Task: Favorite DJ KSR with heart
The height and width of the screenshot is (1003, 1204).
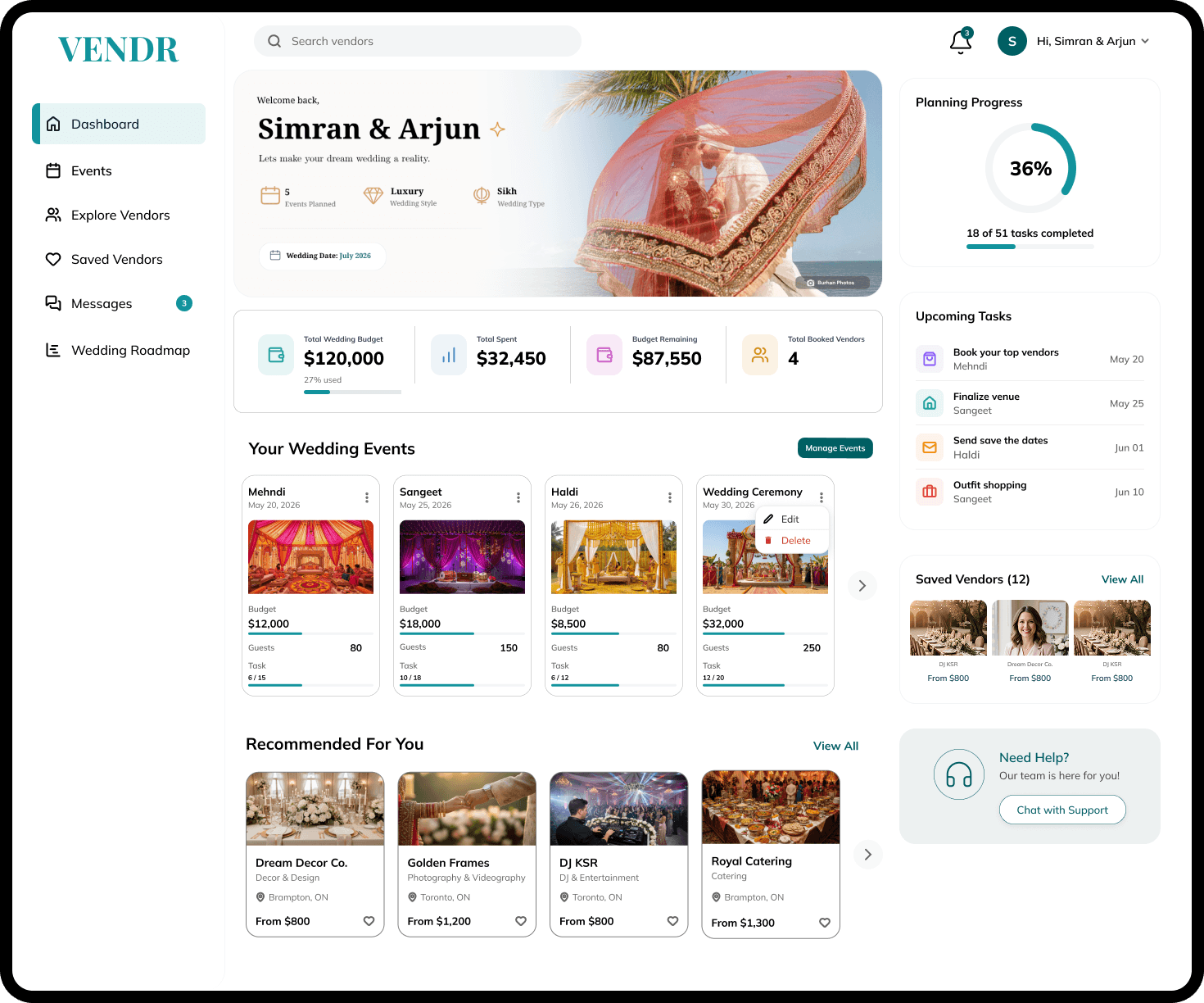Action: pyautogui.click(x=673, y=921)
